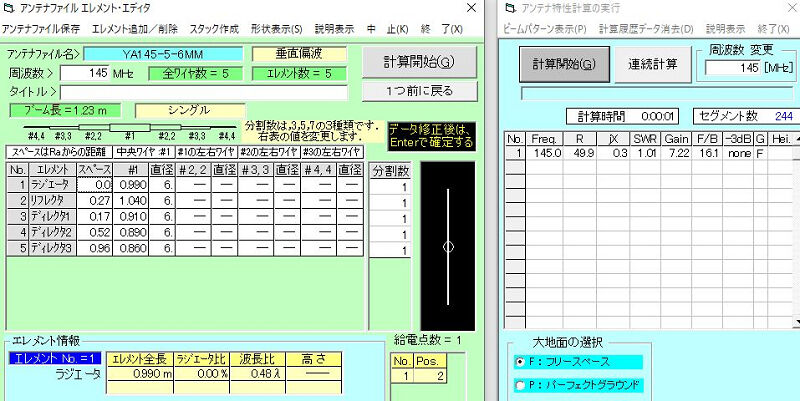
Task: Open アンテナファイル保存 menu in element editor
Action: (41, 29)
